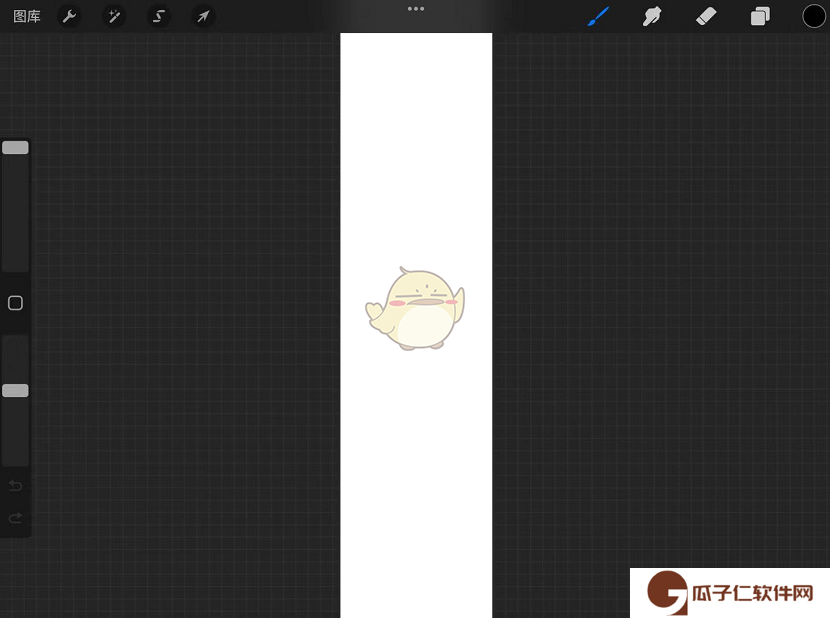Tap the square modify button in sidebar
The image size is (830, 618).
click(x=15, y=303)
